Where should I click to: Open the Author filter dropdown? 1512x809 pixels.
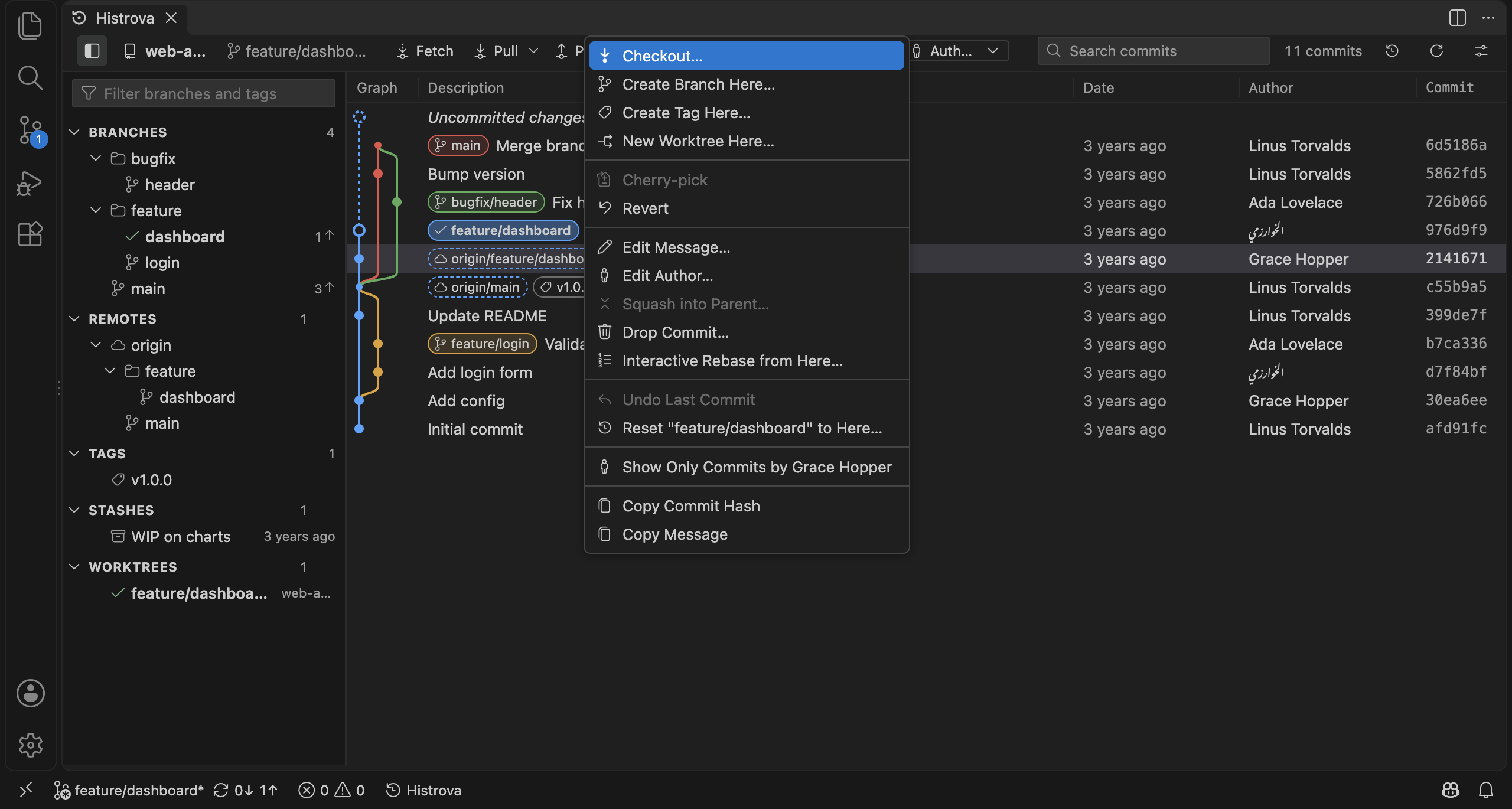pyautogui.click(x=959, y=51)
